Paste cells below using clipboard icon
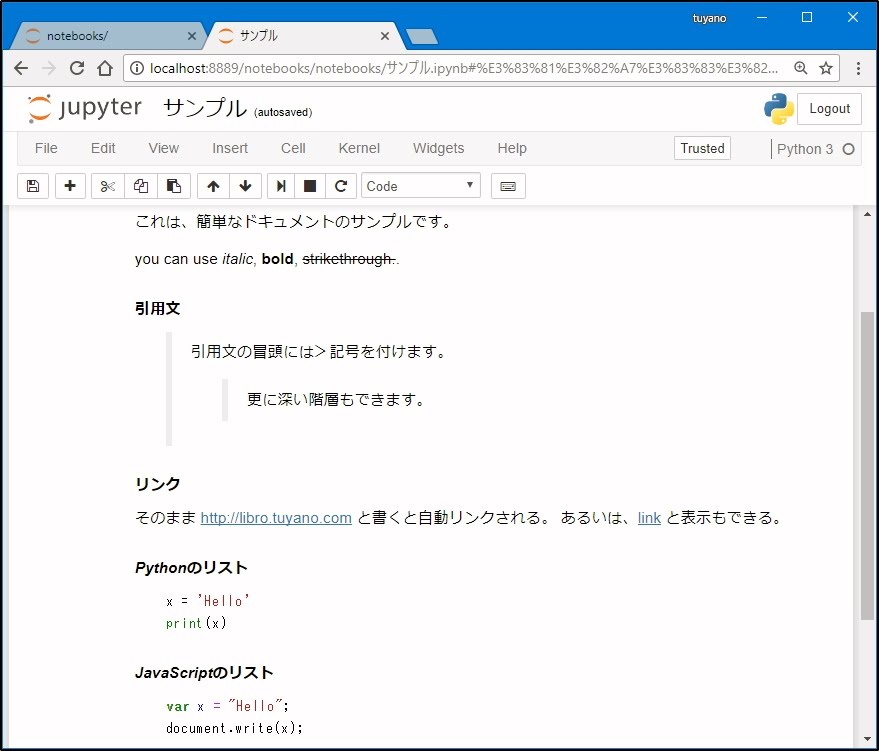The height and width of the screenshot is (751, 879). tap(174, 186)
